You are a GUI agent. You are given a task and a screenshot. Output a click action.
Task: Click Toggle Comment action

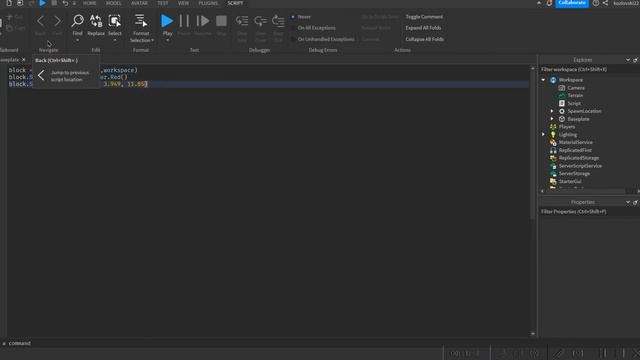pyautogui.click(x=424, y=17)
